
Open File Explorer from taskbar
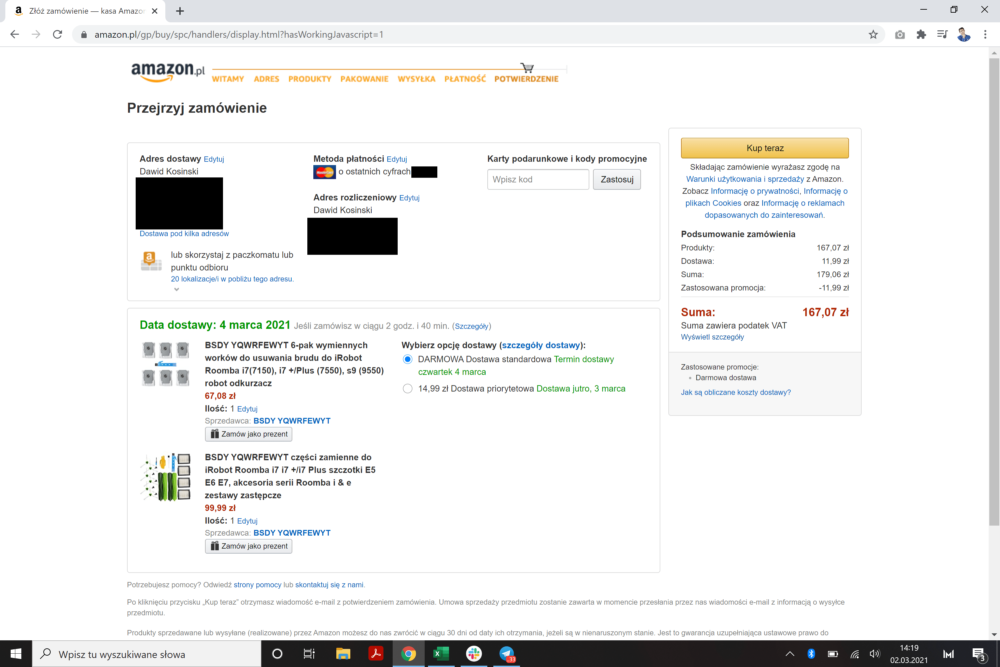click(x=343, y=654)
